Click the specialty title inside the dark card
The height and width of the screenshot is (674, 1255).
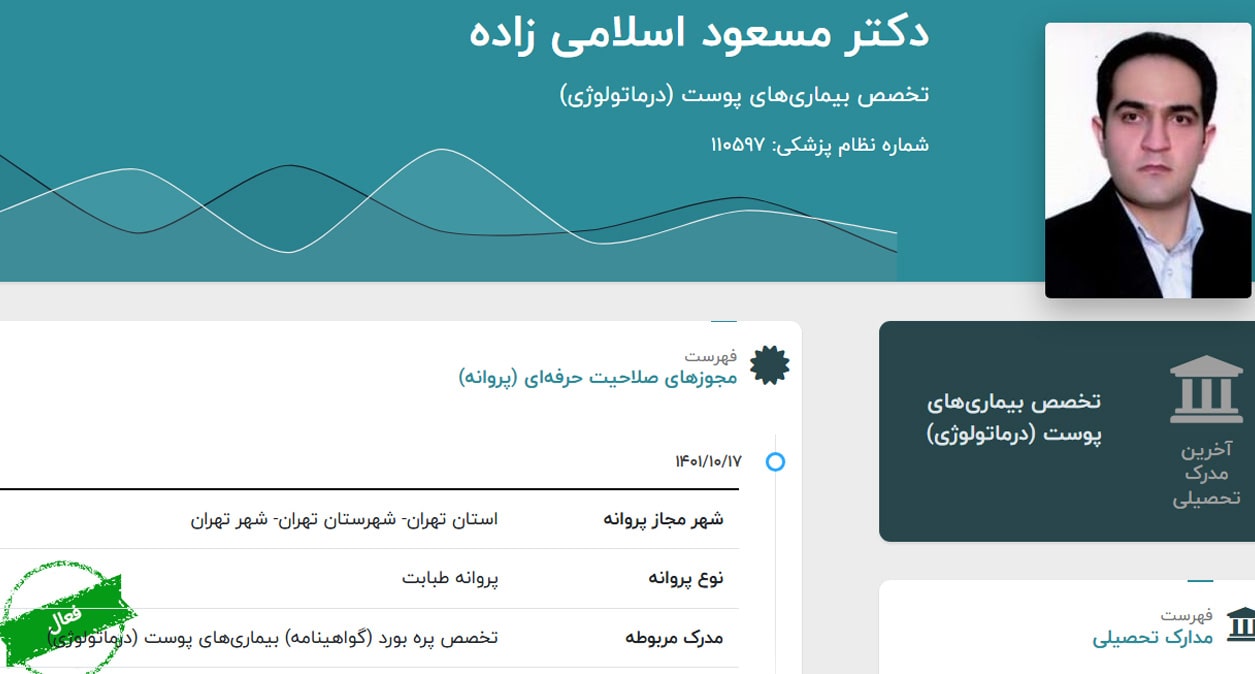(1013, 418)
